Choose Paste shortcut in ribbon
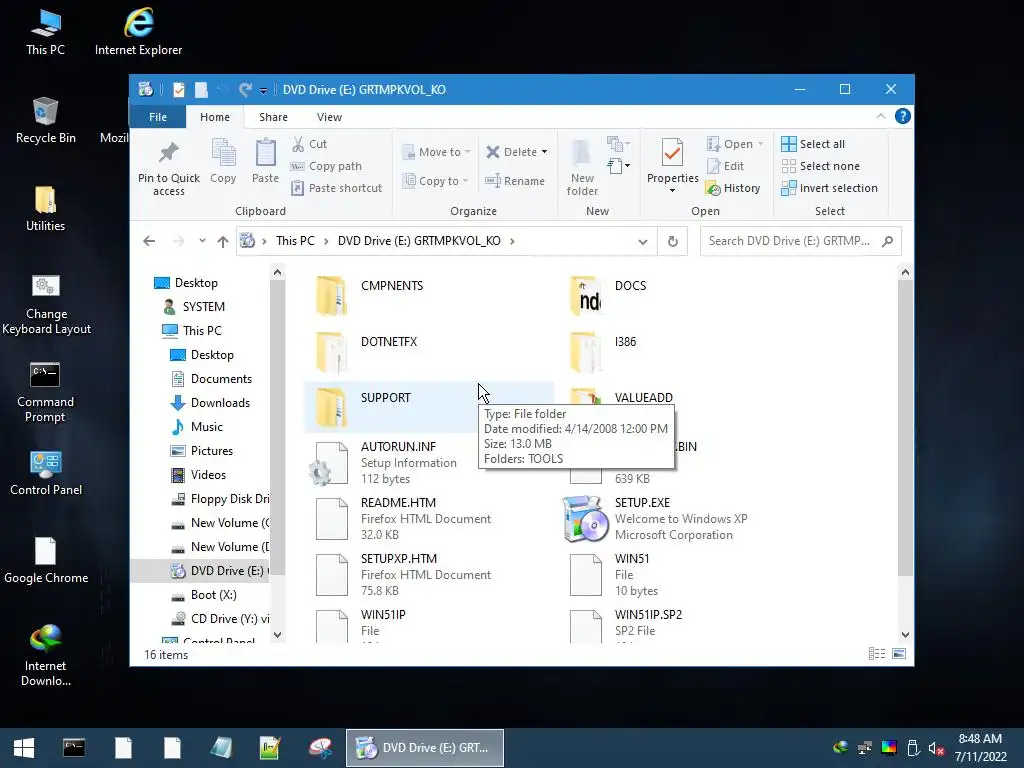This screenshot has height=768, width=1024. point(336,188)
